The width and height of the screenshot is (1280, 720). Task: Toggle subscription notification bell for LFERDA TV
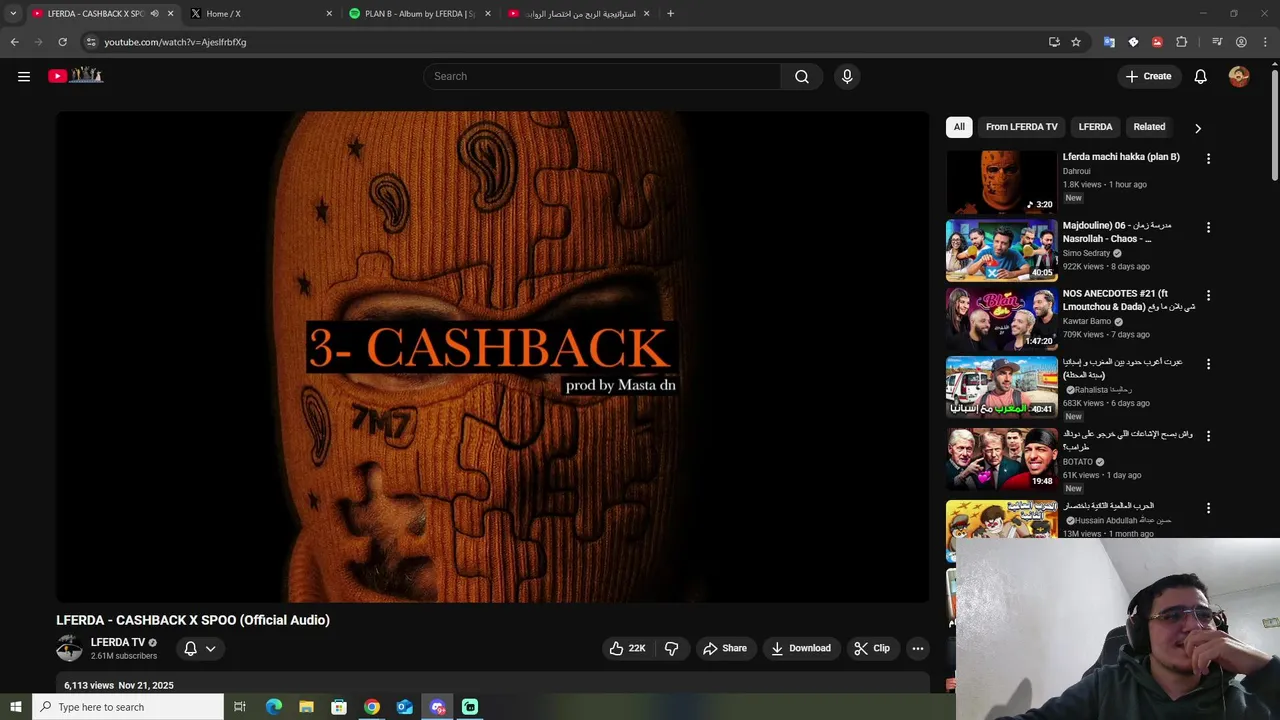point(190,648)
